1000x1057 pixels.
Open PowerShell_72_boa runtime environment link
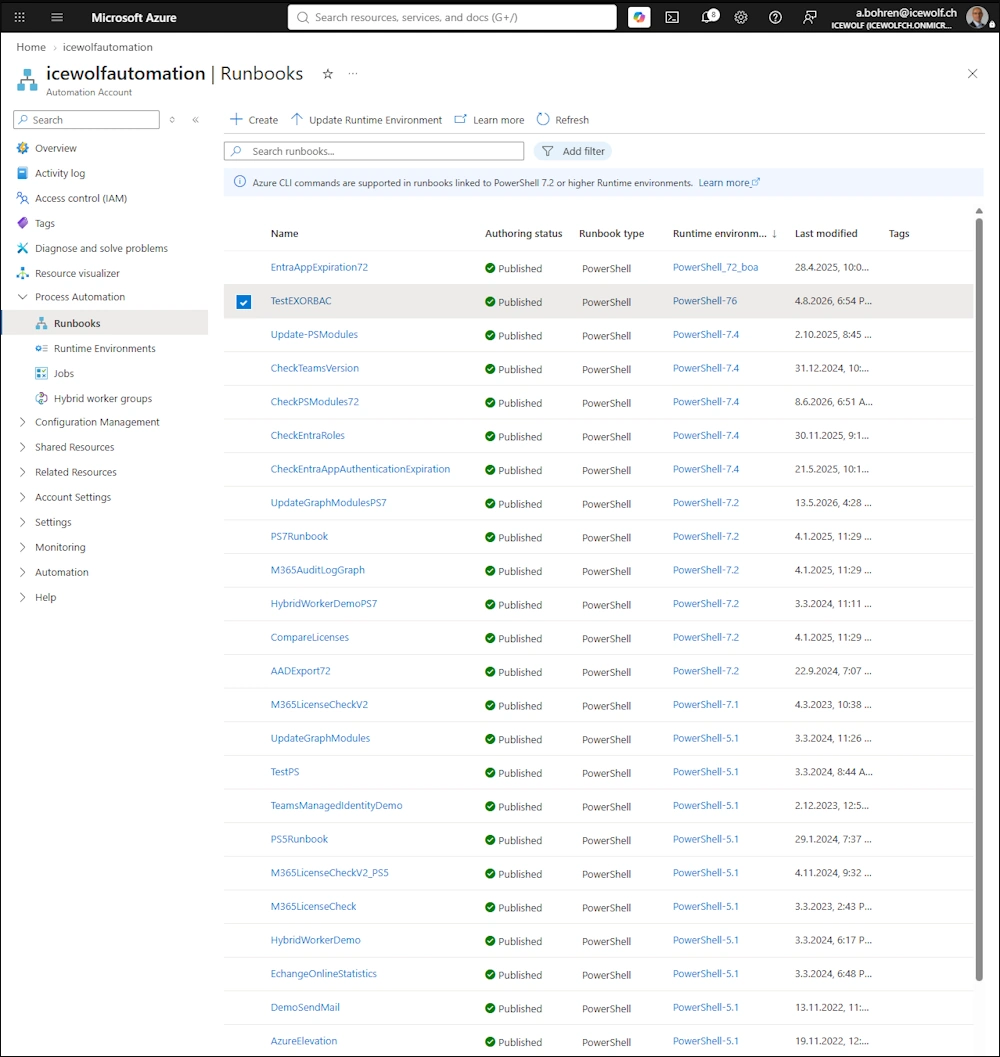[715, 267]
